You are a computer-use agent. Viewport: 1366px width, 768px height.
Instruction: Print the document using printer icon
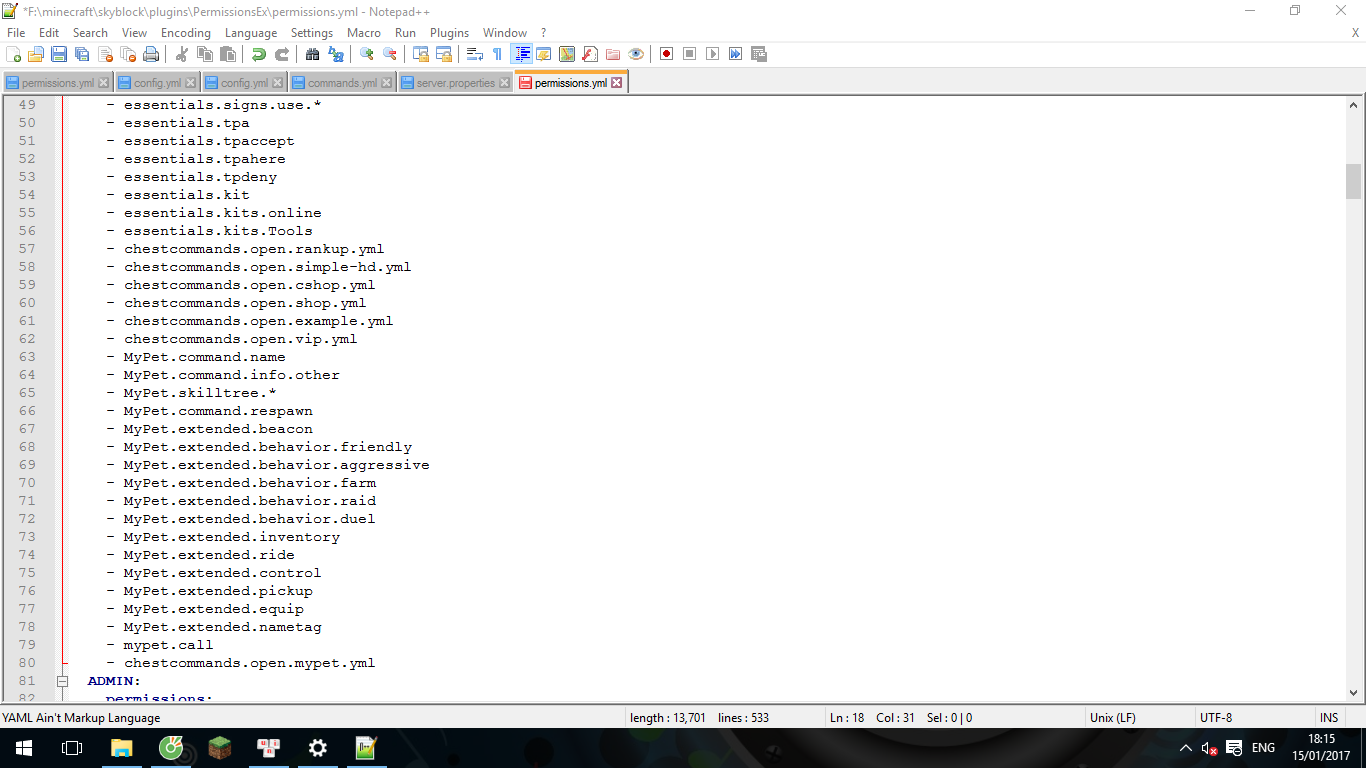pos(151,54)
